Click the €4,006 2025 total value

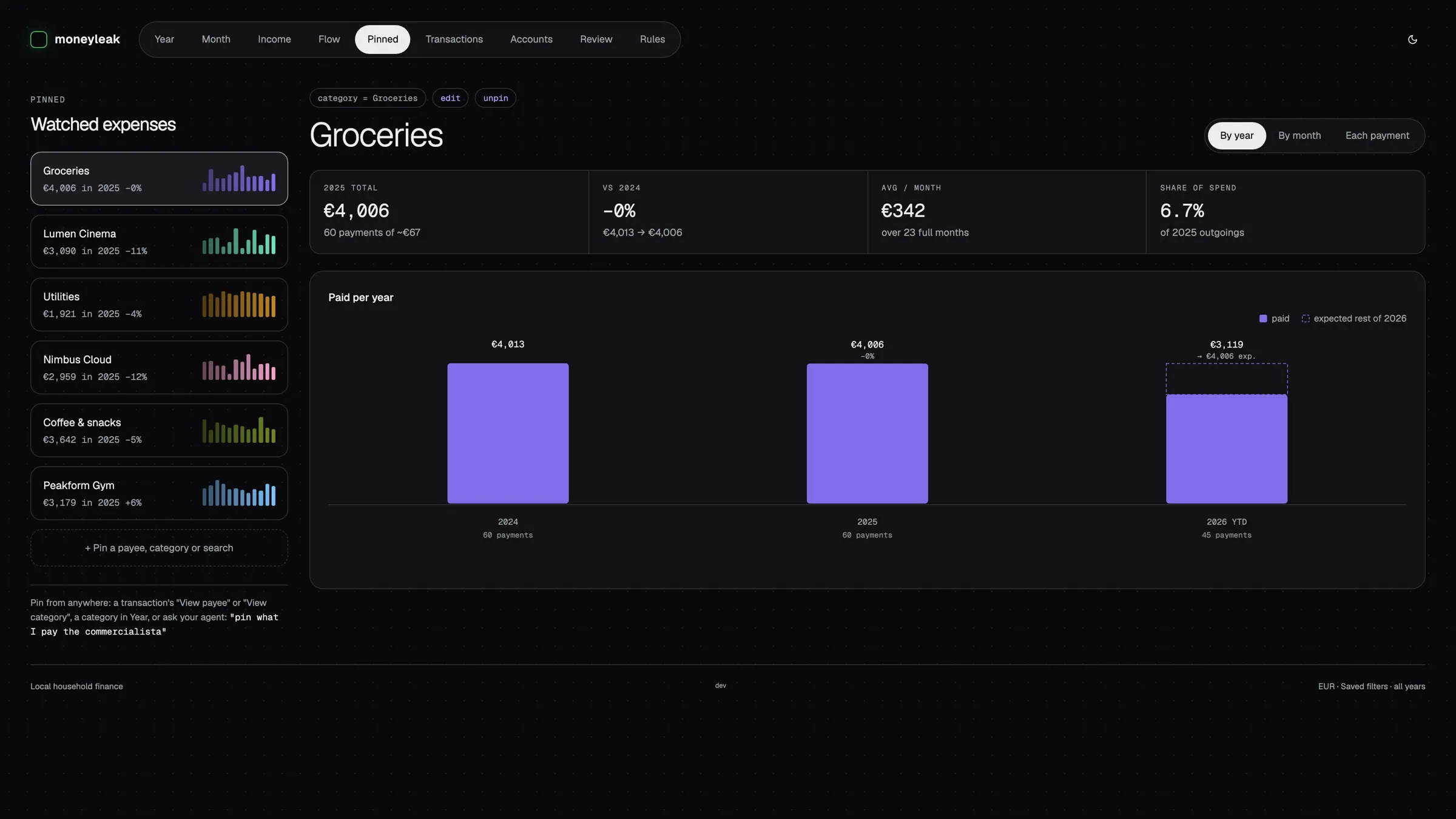(356, 211)
